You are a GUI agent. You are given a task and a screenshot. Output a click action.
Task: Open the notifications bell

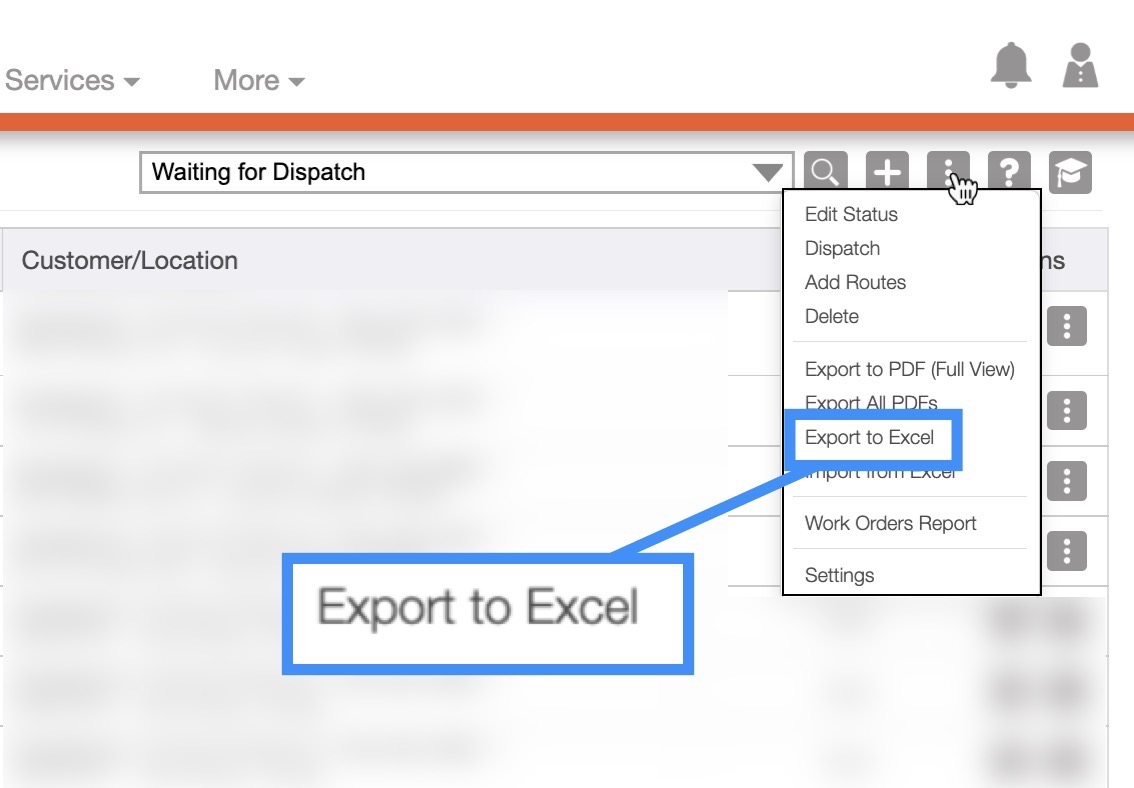[1011, 66]
